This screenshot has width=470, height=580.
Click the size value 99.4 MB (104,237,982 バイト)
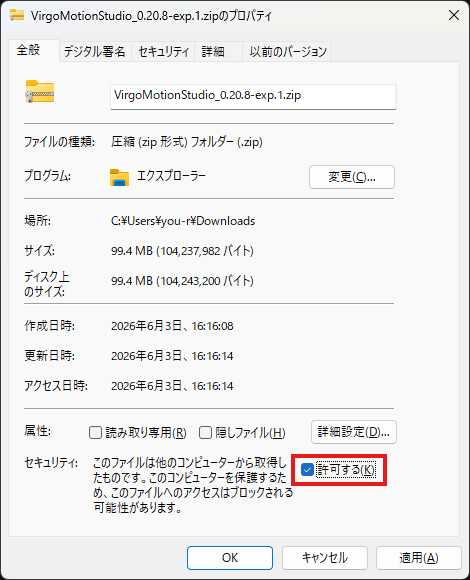[182, 251]
